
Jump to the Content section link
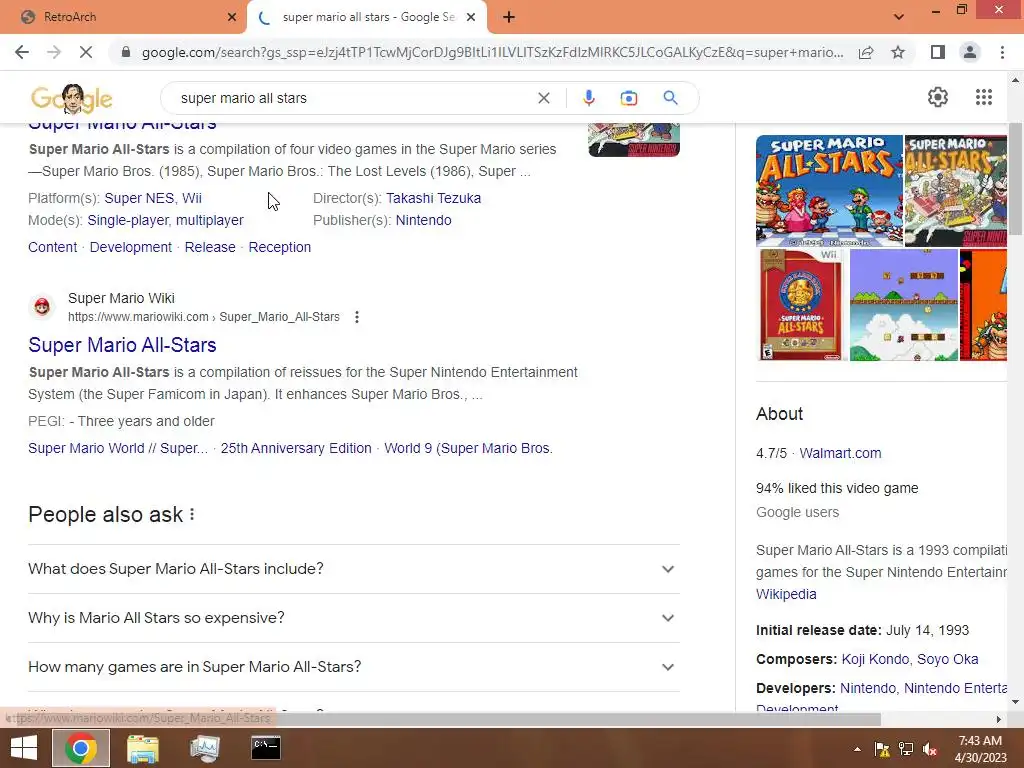pyautogui.click(x=52, y=247)
